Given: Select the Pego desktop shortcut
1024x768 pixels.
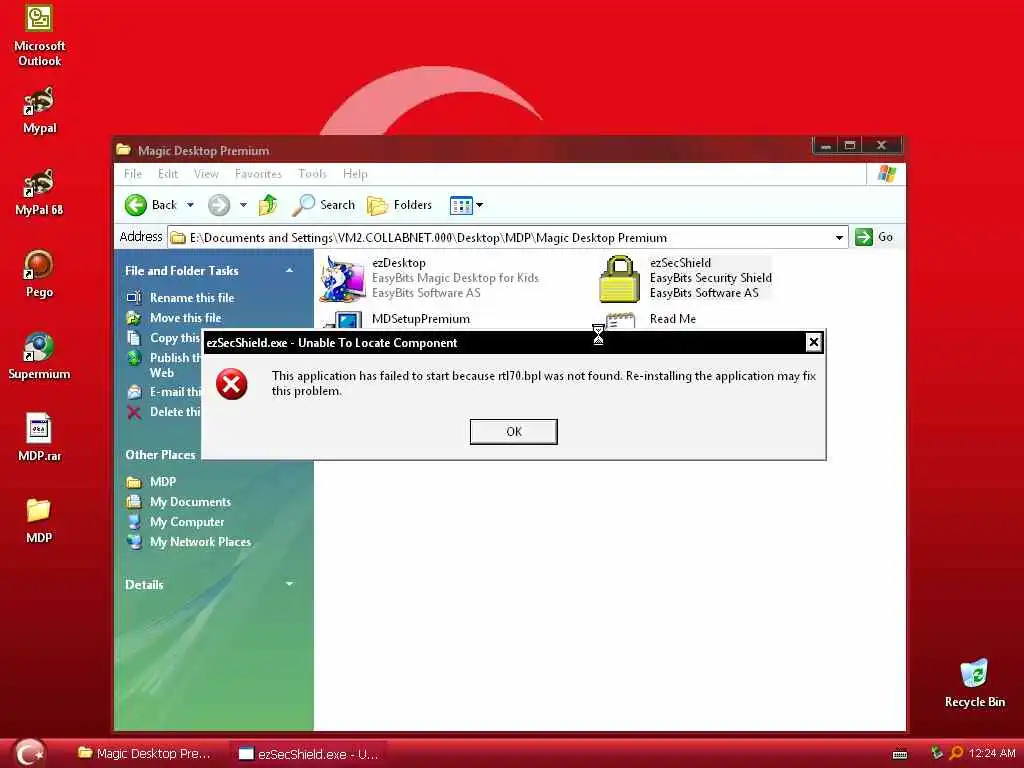Looking at the screenshot, I should pyautogui.click(x=39, y=274).
